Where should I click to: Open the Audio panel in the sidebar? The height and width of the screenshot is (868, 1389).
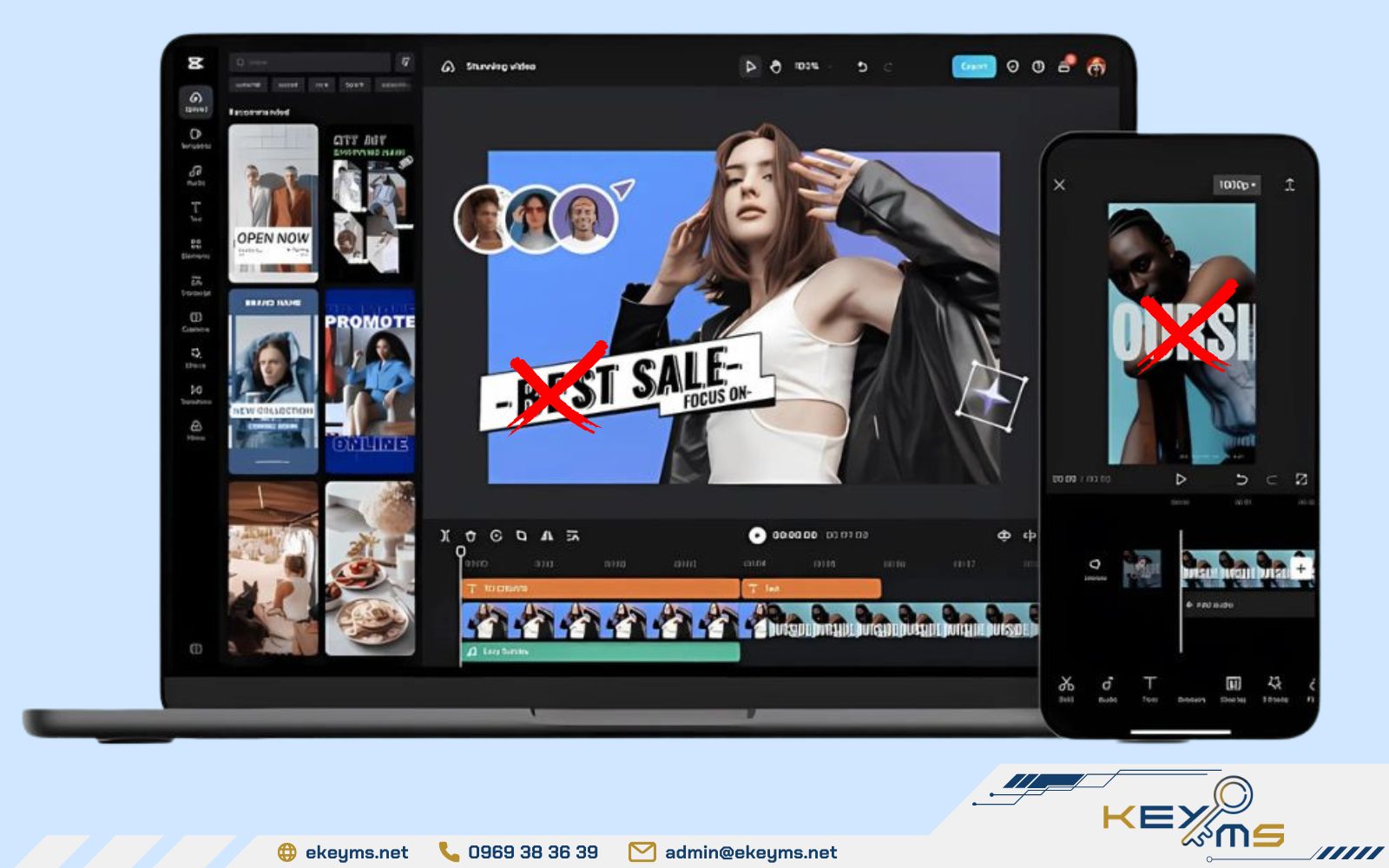(195, 174)
